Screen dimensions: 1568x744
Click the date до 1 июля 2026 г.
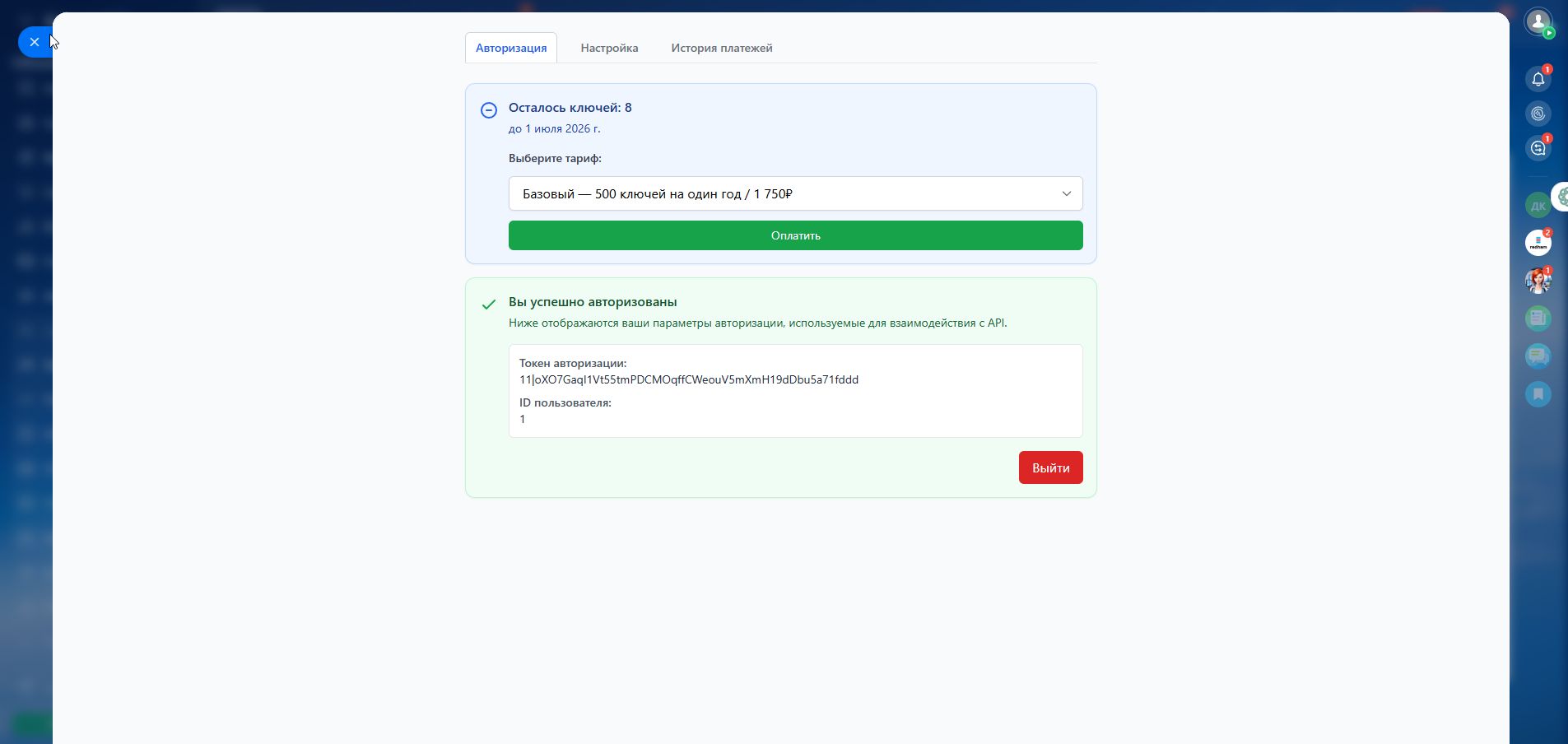point(555,128)
